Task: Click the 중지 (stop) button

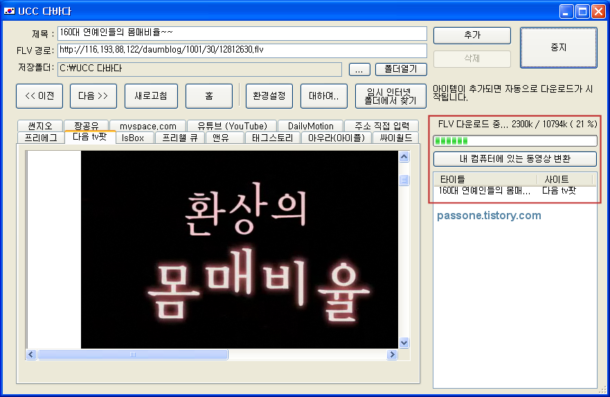Action: (559, 47)
